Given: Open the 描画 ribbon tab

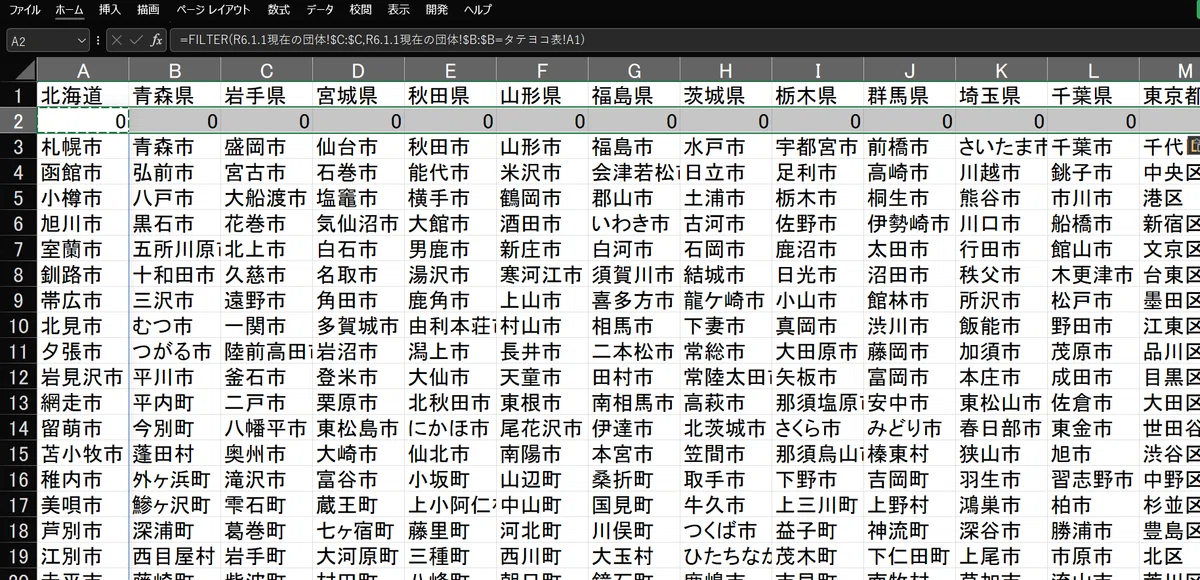Looking at the screenshot, I should click(148, 9).
